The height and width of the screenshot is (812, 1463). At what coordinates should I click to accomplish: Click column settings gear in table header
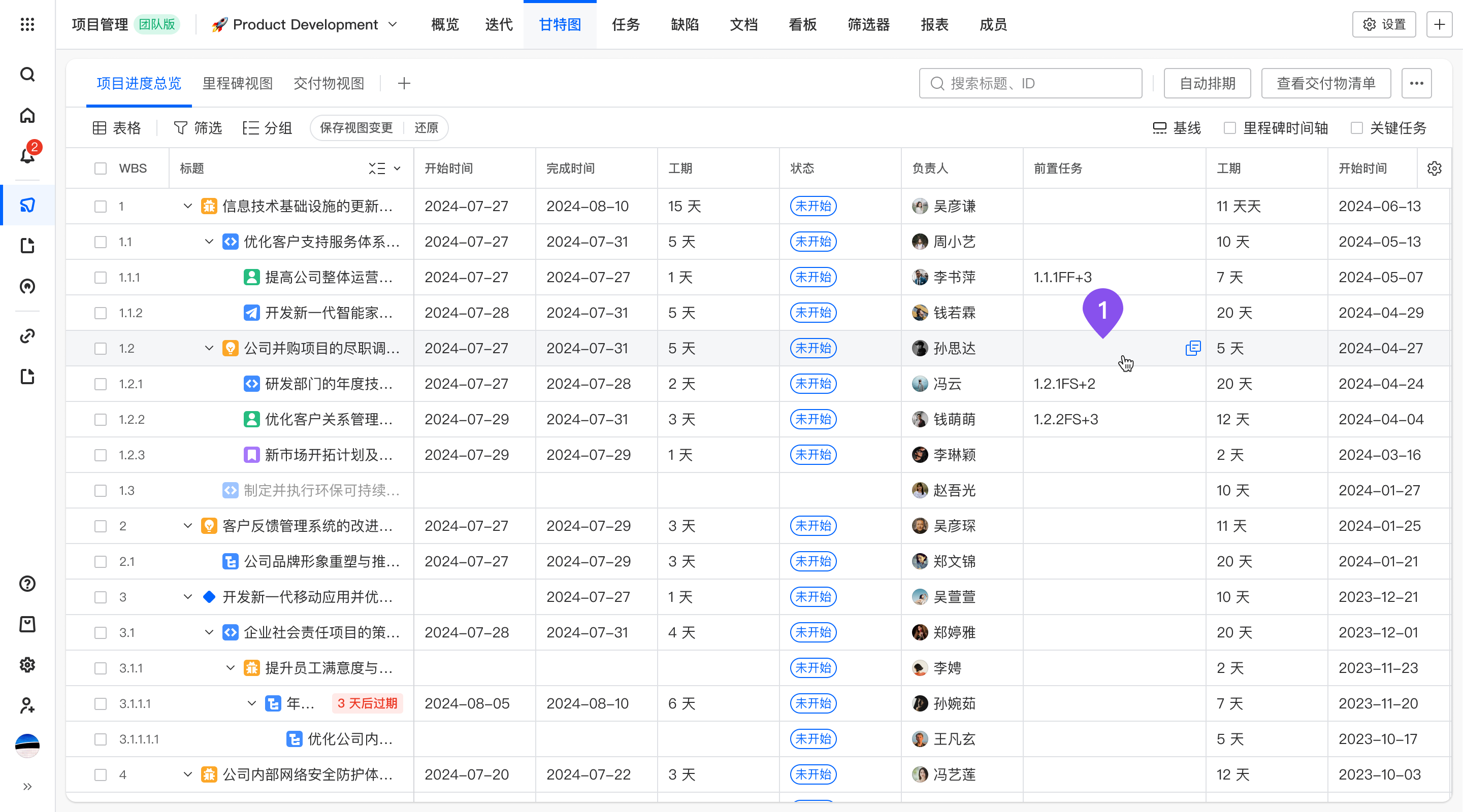(x=1434, y=168)
